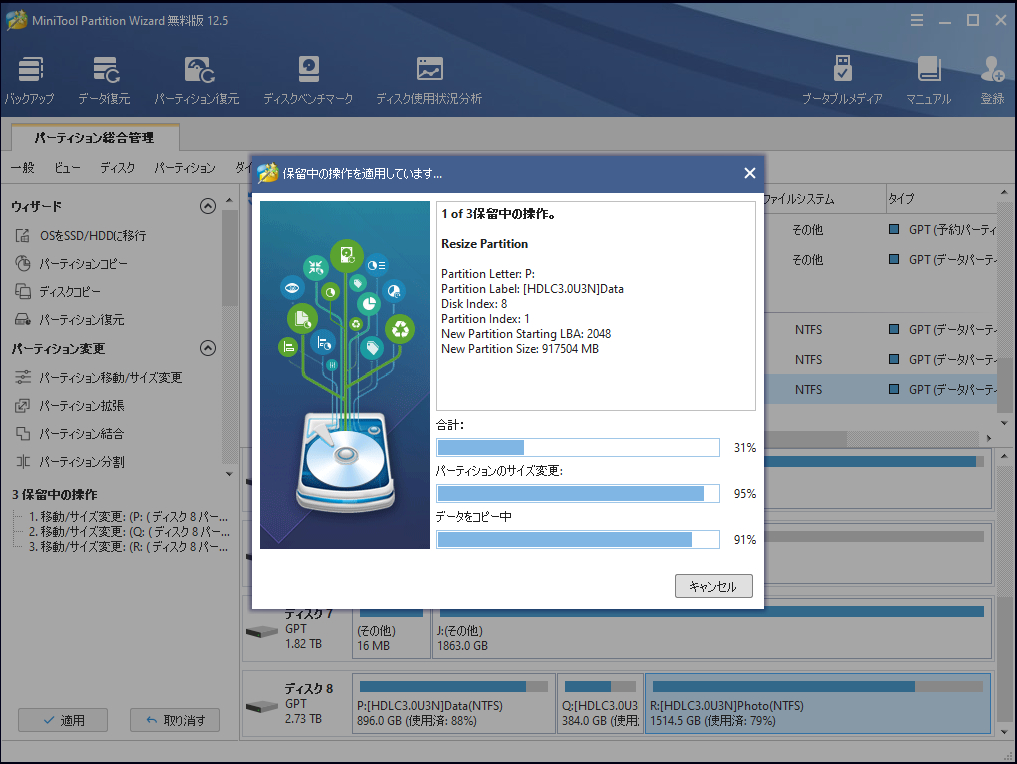Collapse the Partition Change (パーティション変更) section
Screen dimensions: 1017x764
208,348
